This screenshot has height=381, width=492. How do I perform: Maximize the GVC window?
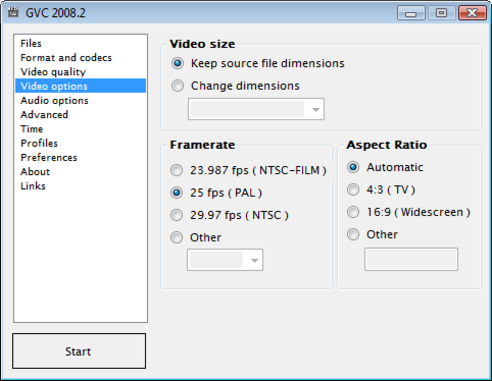point(442,13)
